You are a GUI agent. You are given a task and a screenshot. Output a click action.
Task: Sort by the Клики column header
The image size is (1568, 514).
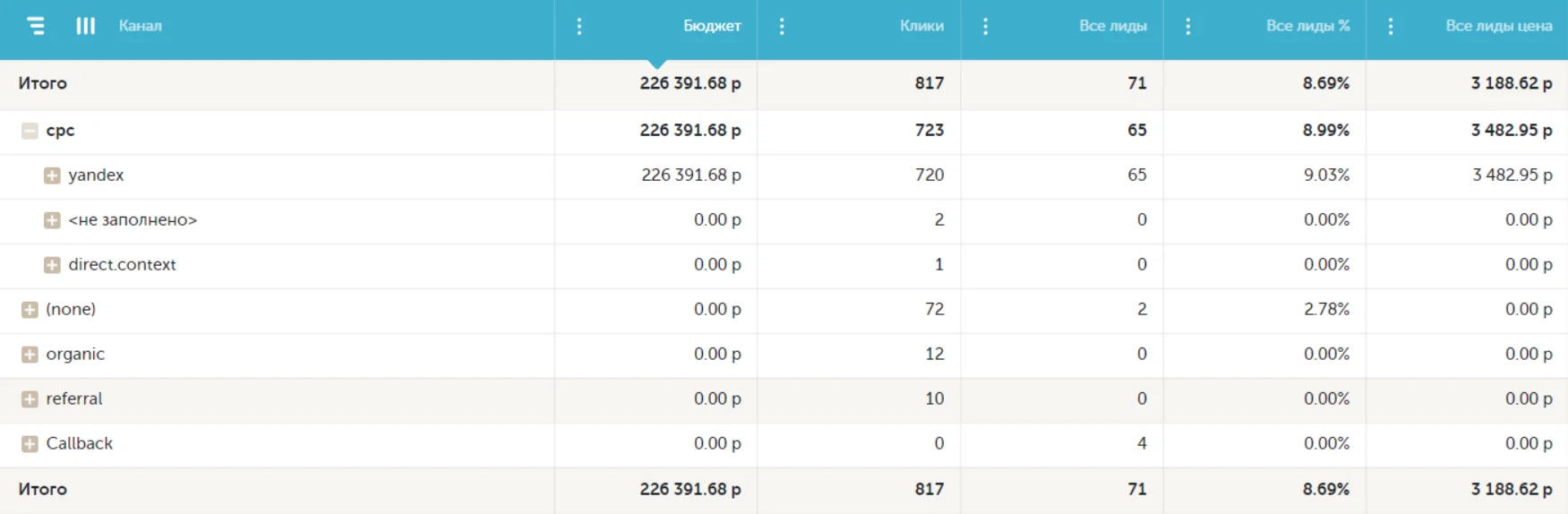(x=921, y=26)
